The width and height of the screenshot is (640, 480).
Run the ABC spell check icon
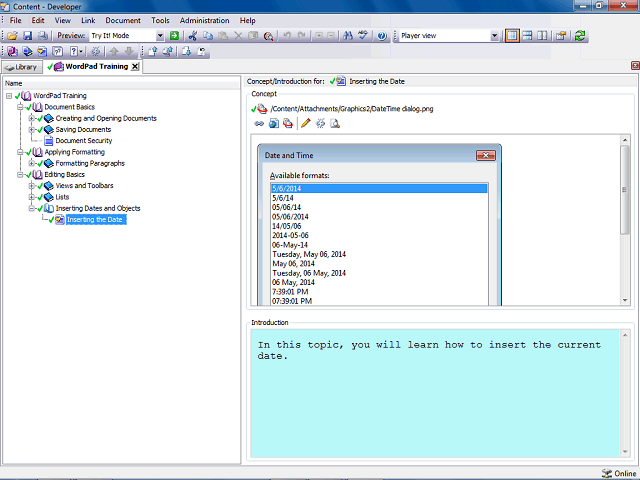pos(363,36)
